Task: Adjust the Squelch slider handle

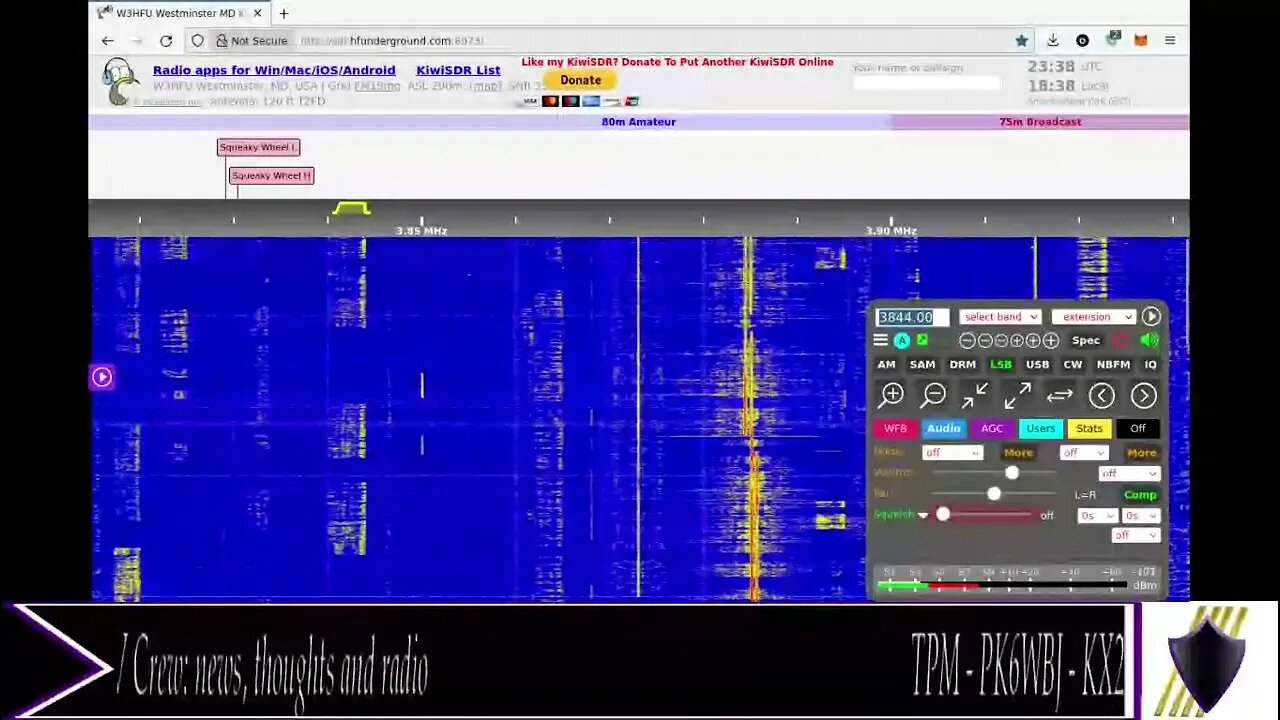Action: (943, 515)
